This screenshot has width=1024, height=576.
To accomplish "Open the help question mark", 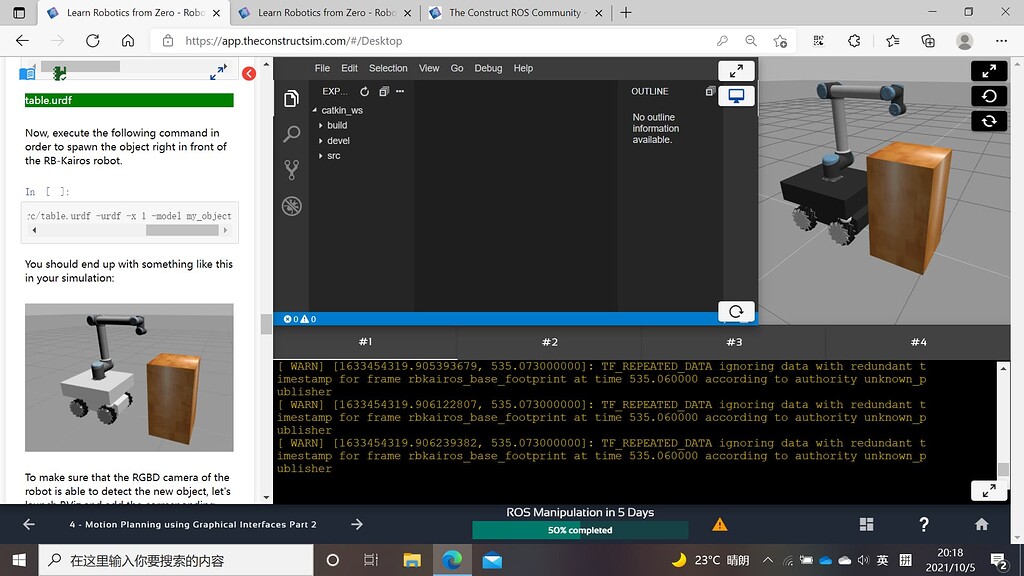I will click(x=923, y=524).
